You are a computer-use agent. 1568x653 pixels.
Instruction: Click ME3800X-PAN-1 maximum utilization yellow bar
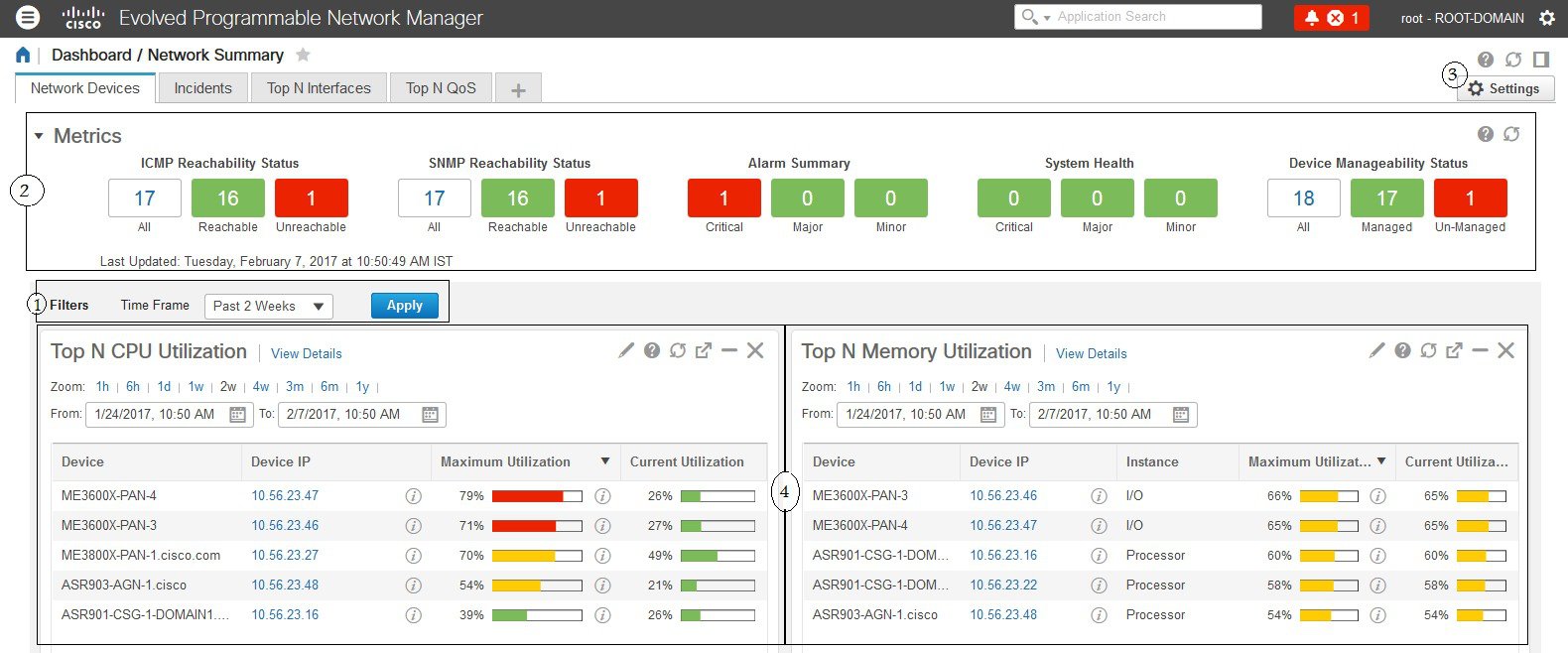(537, 556)
